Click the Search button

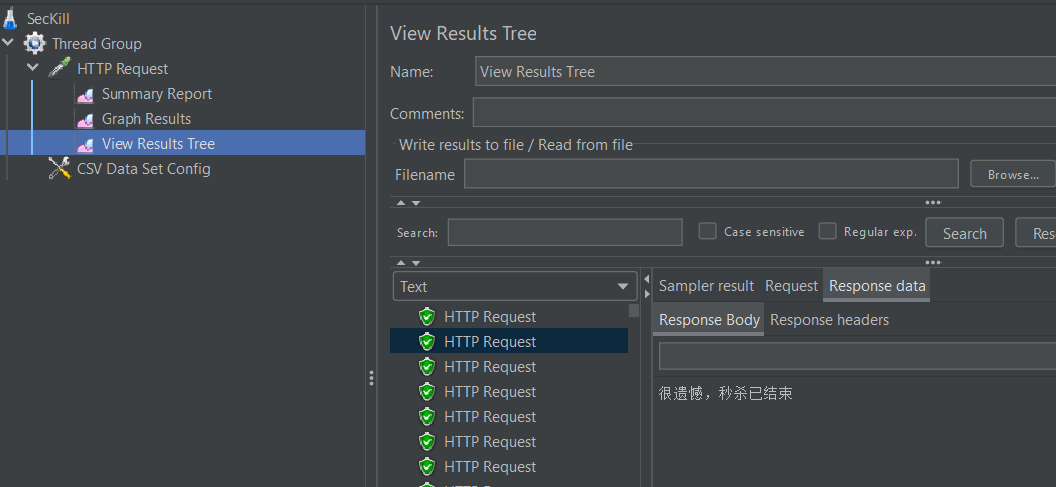click(x=964, y=233)
